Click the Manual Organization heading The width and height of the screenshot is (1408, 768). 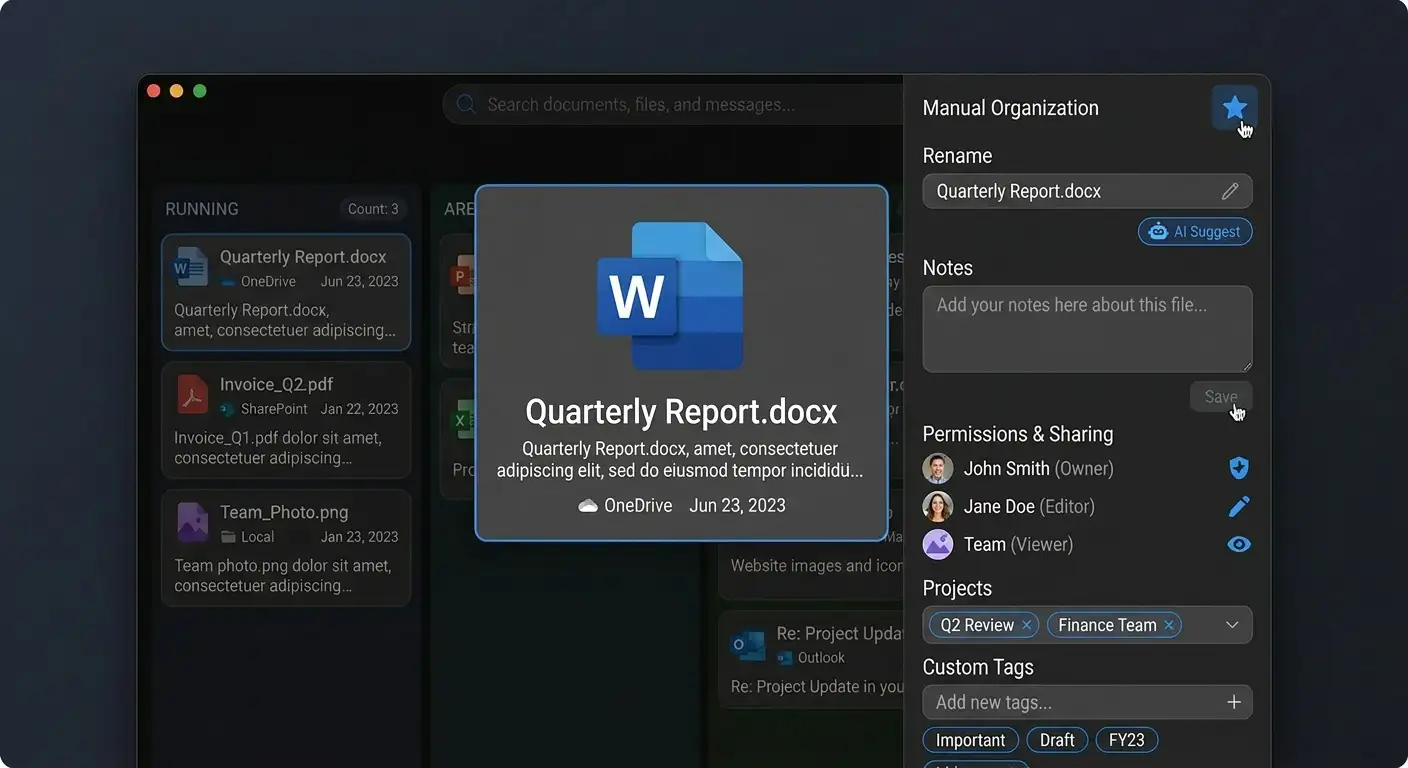pyautogui.click(x=1010, y=108)
